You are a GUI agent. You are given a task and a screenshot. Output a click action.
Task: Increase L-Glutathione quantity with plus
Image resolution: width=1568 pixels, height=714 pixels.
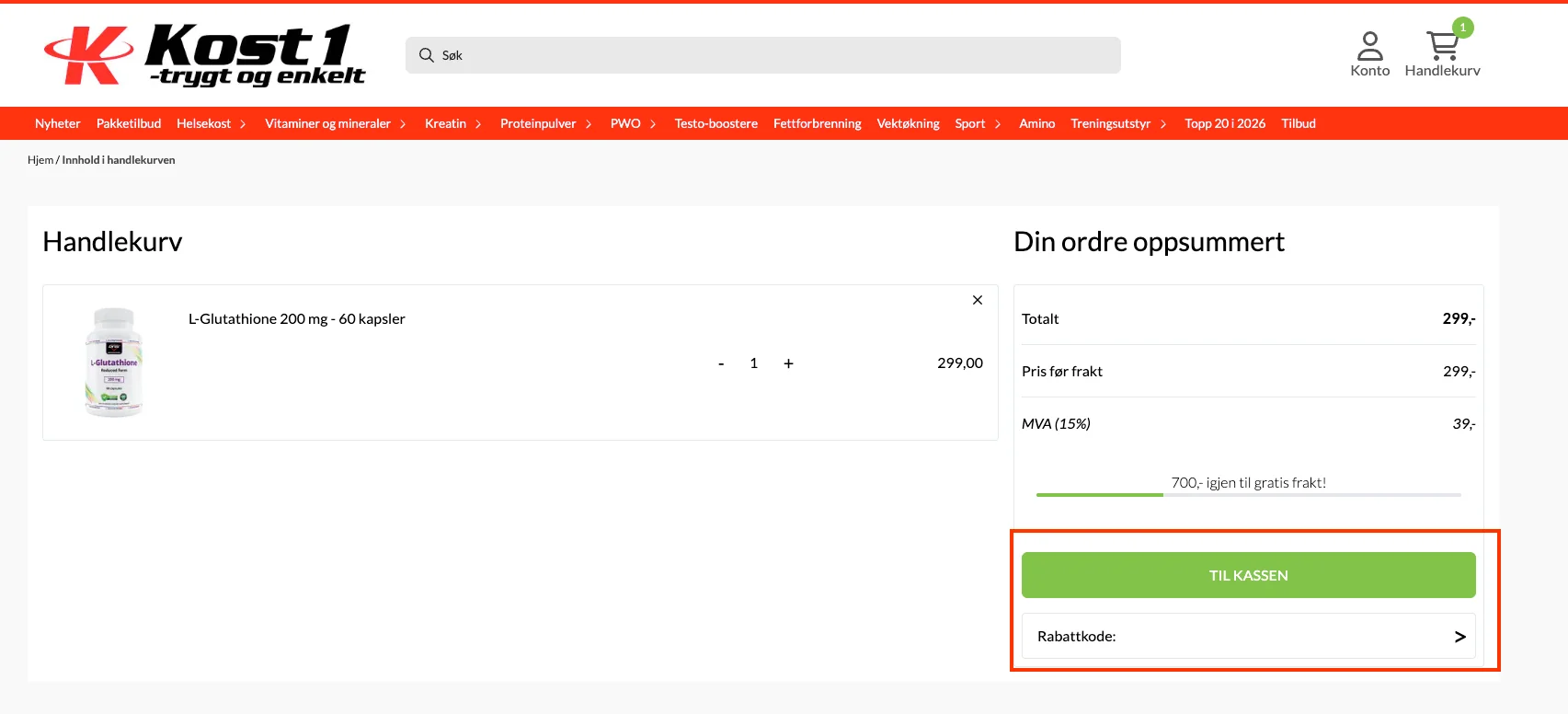788,363
